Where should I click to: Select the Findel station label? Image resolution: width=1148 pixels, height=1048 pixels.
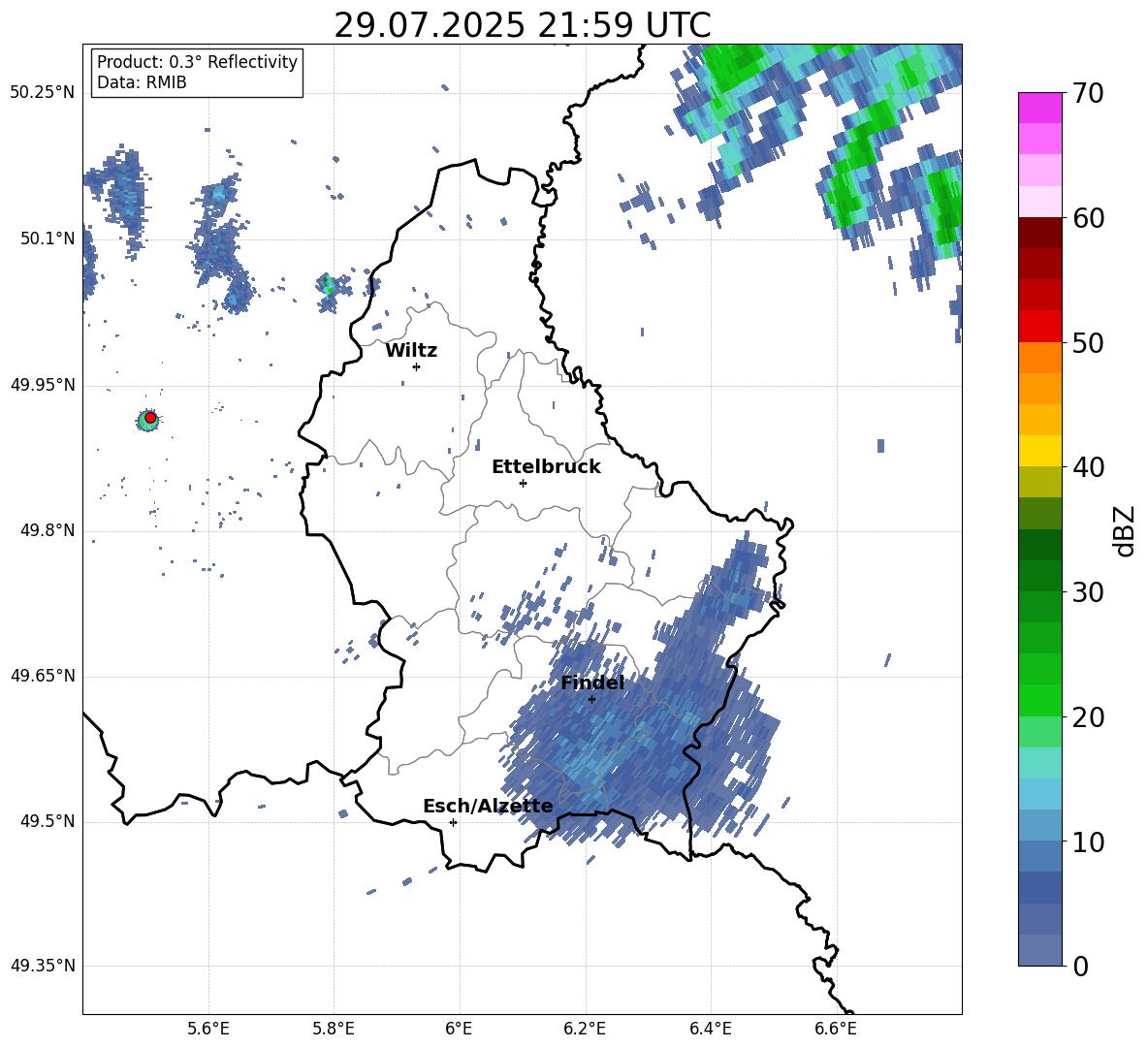[592, 683]
